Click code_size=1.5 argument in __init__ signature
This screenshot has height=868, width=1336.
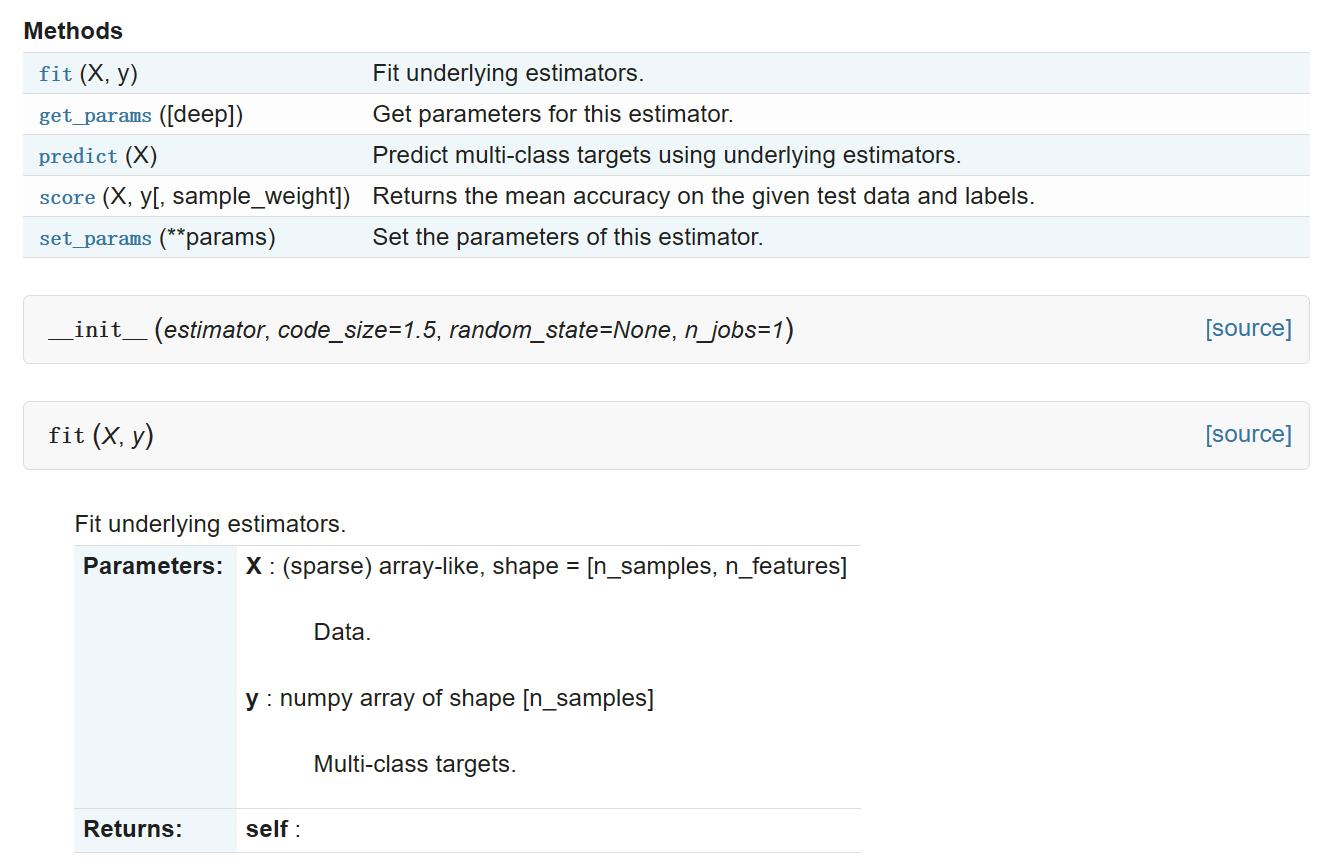[357, 330]
